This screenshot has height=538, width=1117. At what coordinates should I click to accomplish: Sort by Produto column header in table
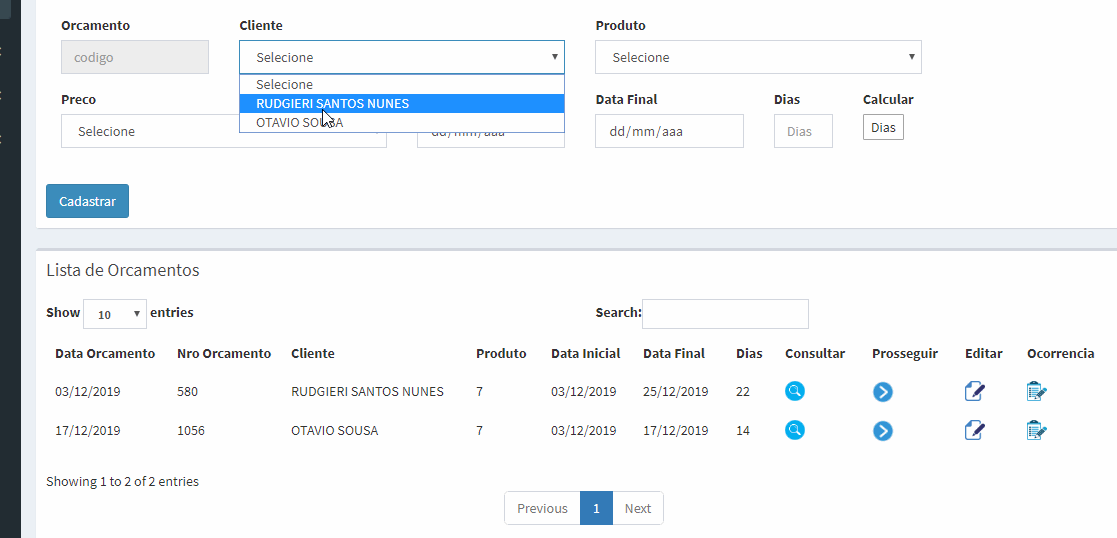coord(502,353)
